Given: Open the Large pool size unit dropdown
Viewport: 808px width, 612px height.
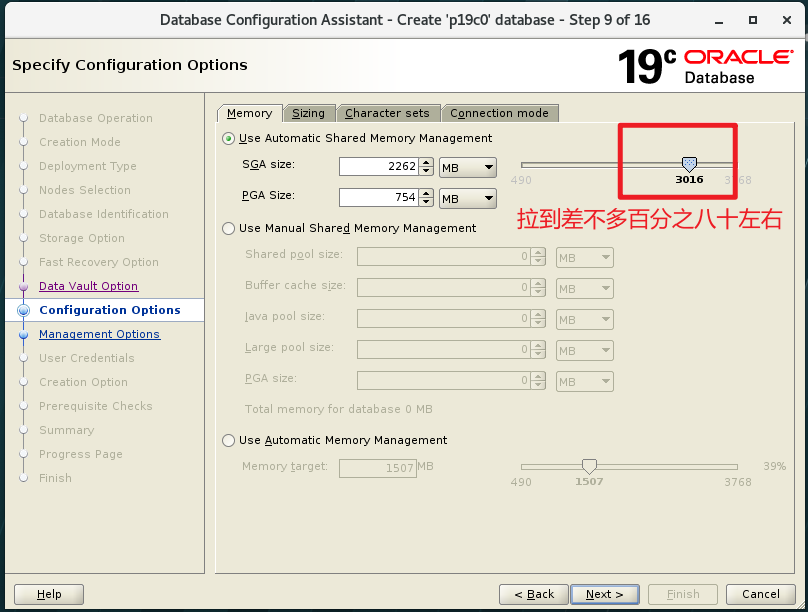Looking at the screenshot, I should pyautogui.click(x=585, y=350).
